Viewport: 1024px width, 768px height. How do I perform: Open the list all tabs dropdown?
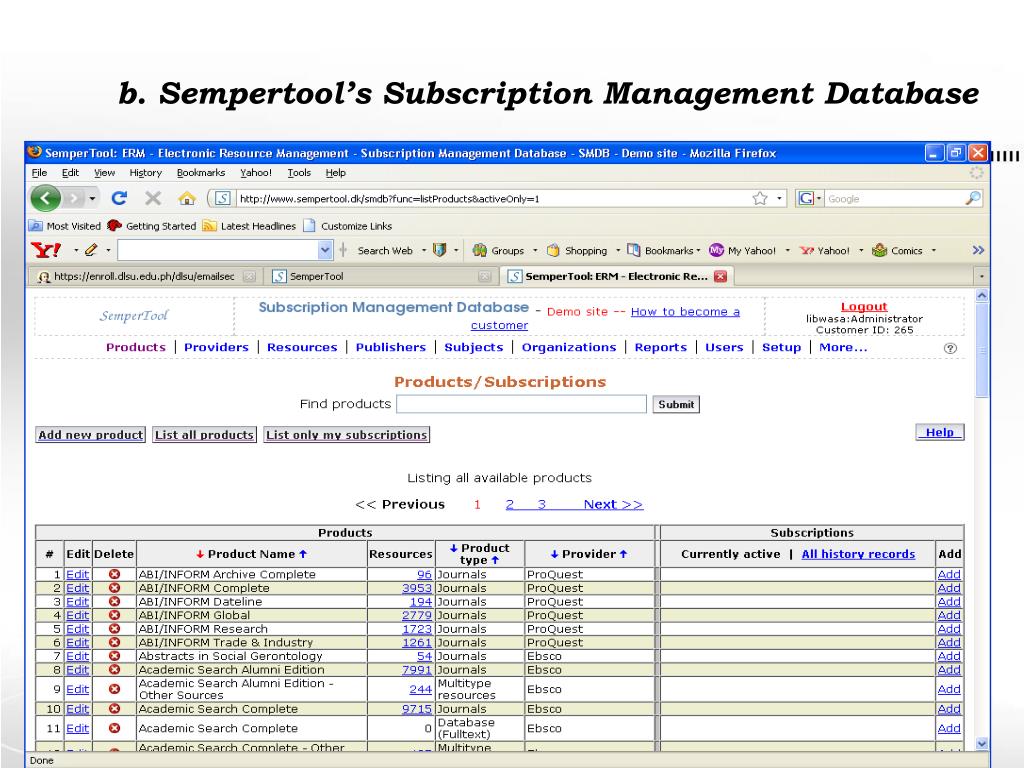pos(981,276)
